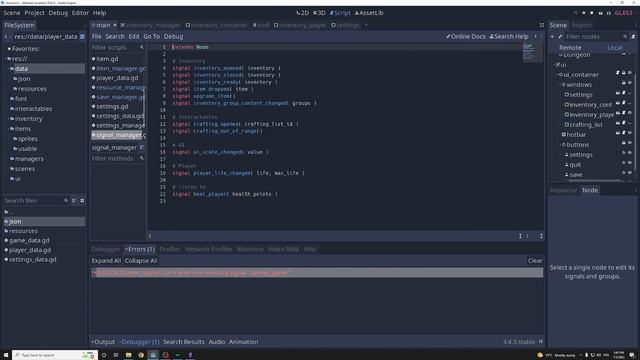The height and width of the screenshot is (360, 640).
Task: Click the Windows taskbar search box
Action: click(x=55, y=355)
